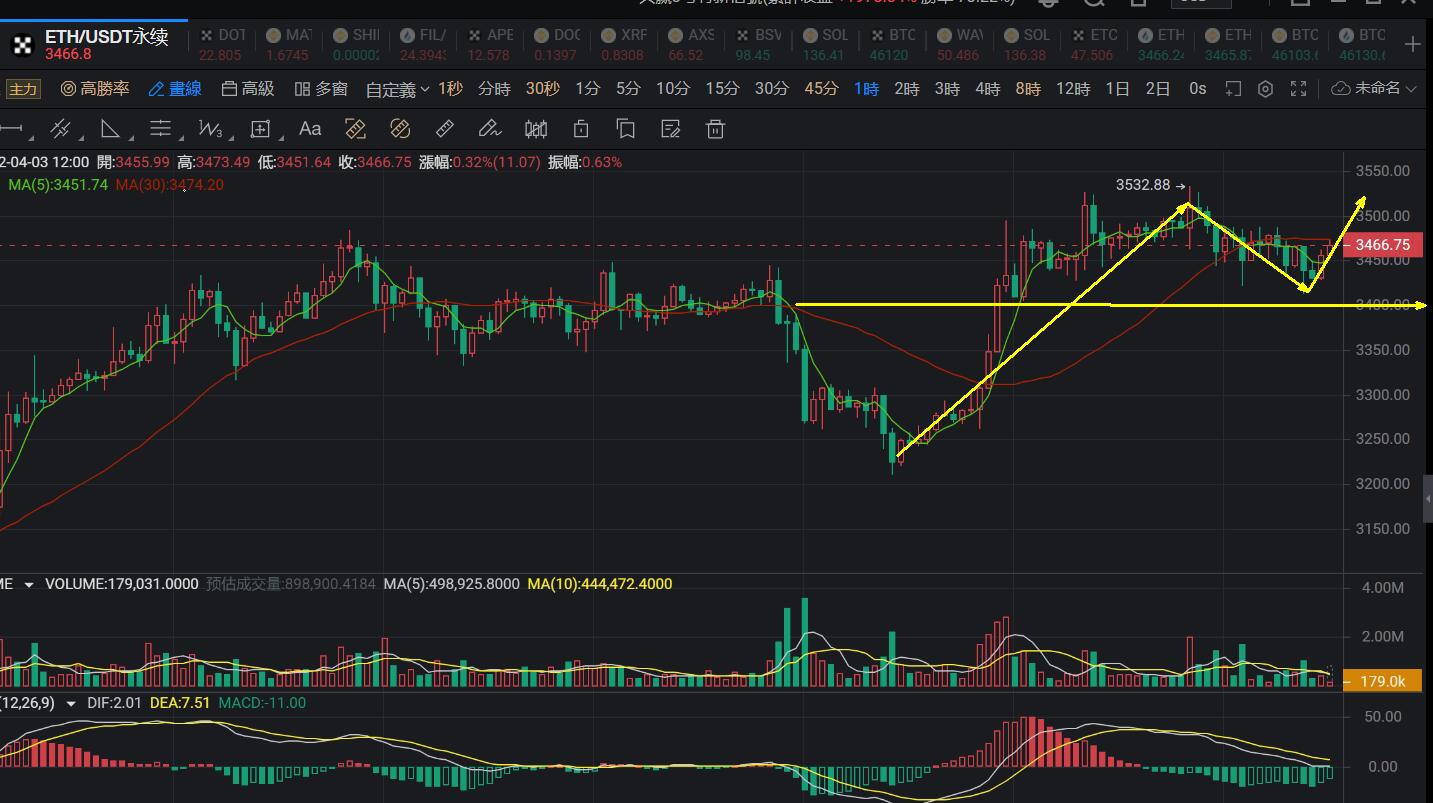
Task: Switch to the 15分 timeframe
Action: tap(722, 89)
